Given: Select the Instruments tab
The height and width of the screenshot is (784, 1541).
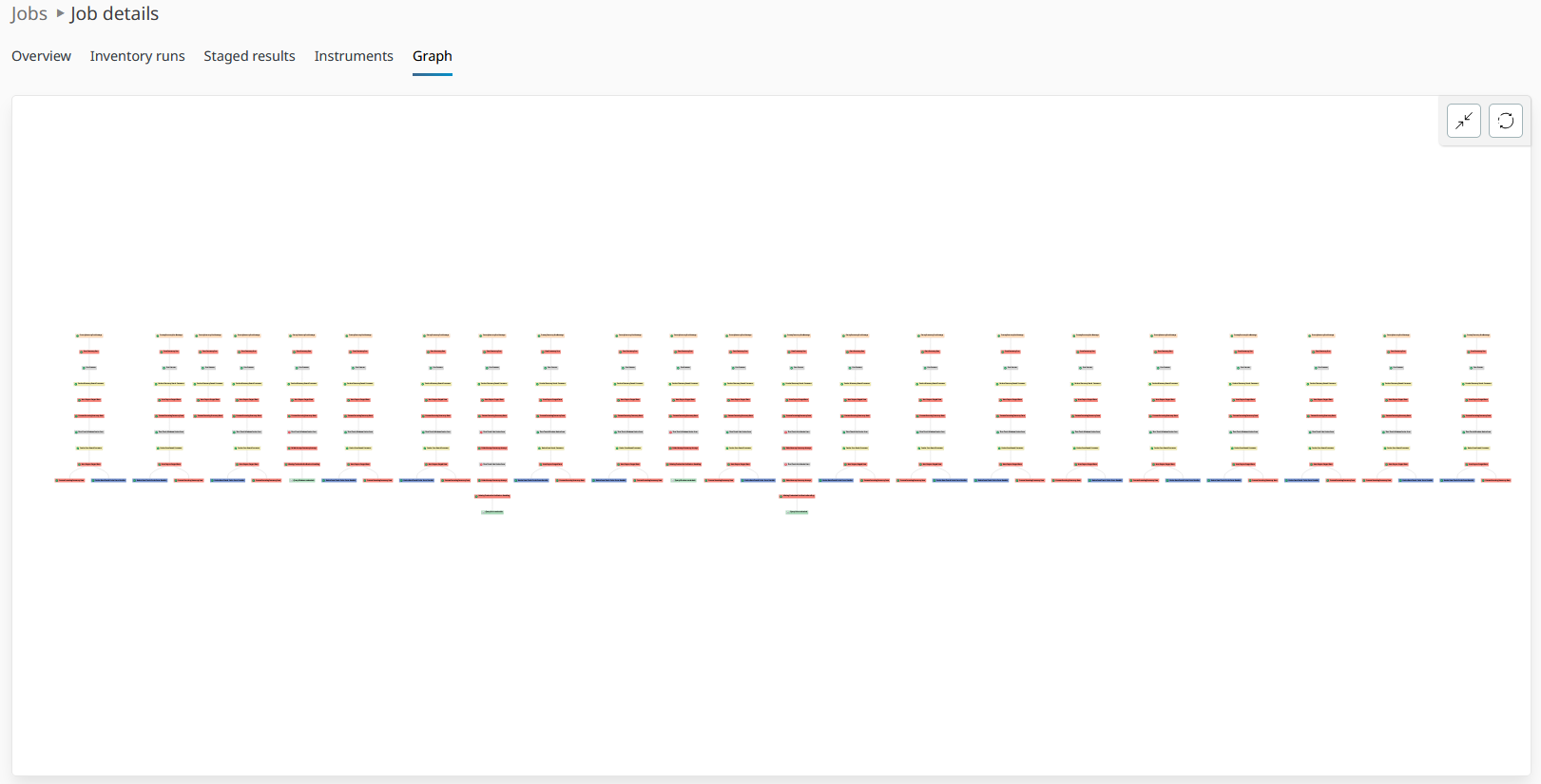Looking at the screenshot, I should coord(354,56).
